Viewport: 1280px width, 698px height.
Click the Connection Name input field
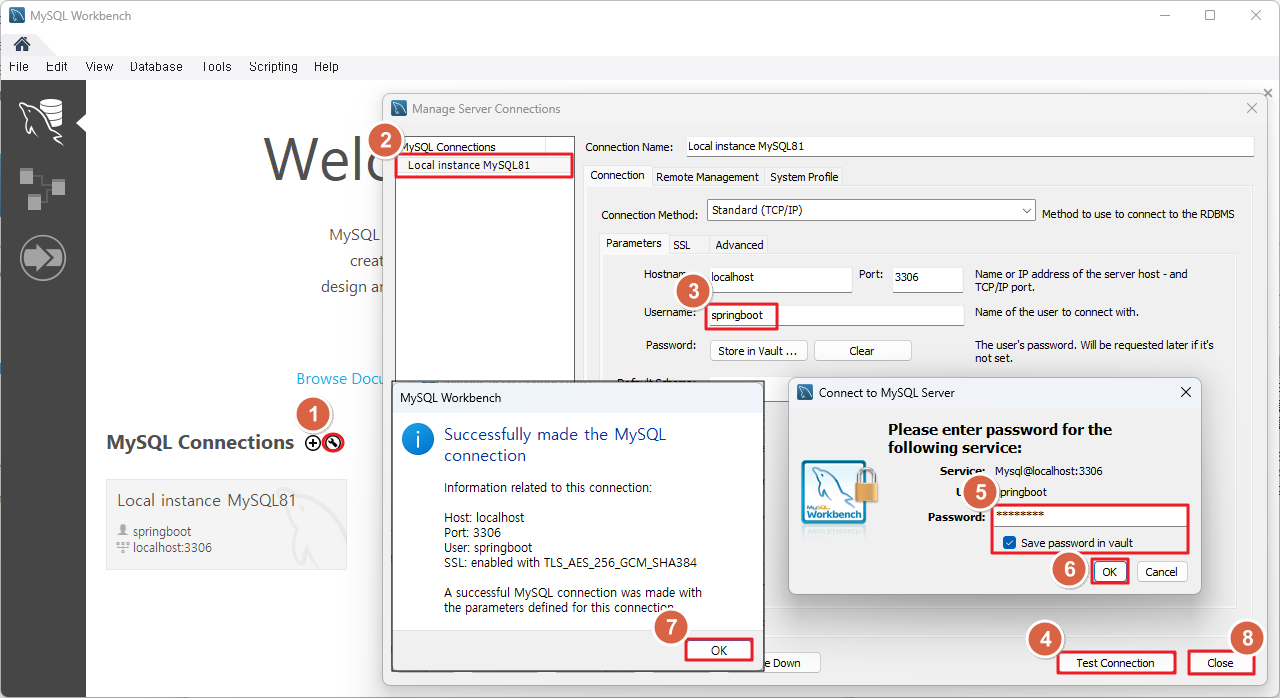969,146
